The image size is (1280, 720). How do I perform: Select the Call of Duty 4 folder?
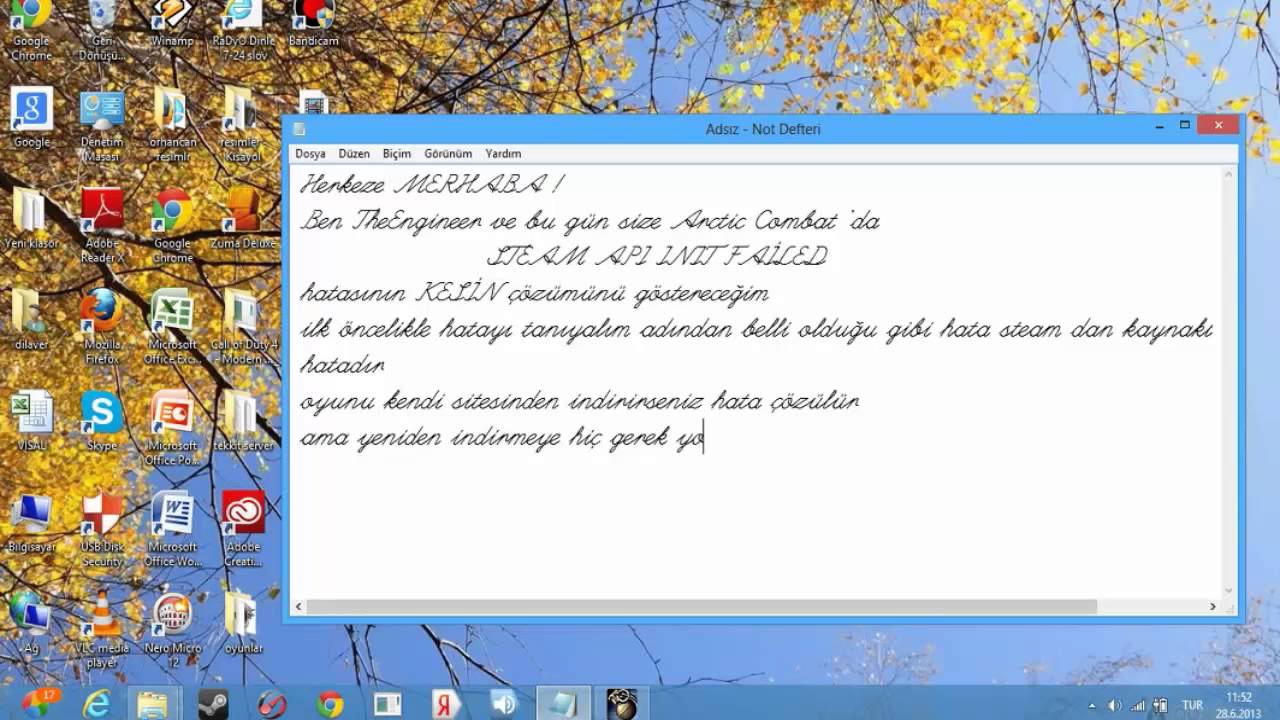(242, 327)
